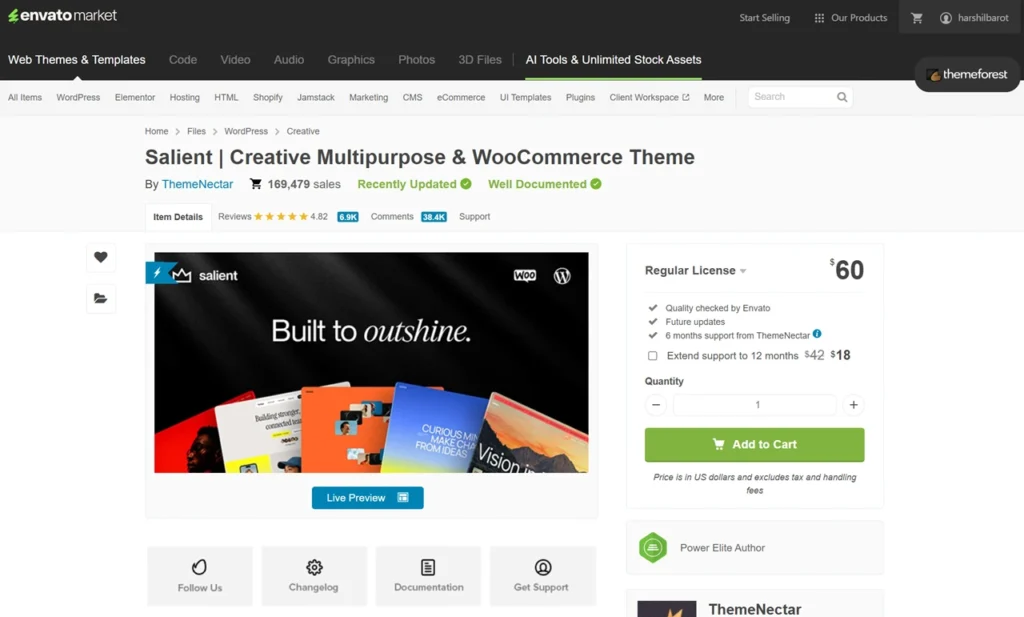Increase quantity with the plus button
1024x617 pixels.
pos(853,405)
